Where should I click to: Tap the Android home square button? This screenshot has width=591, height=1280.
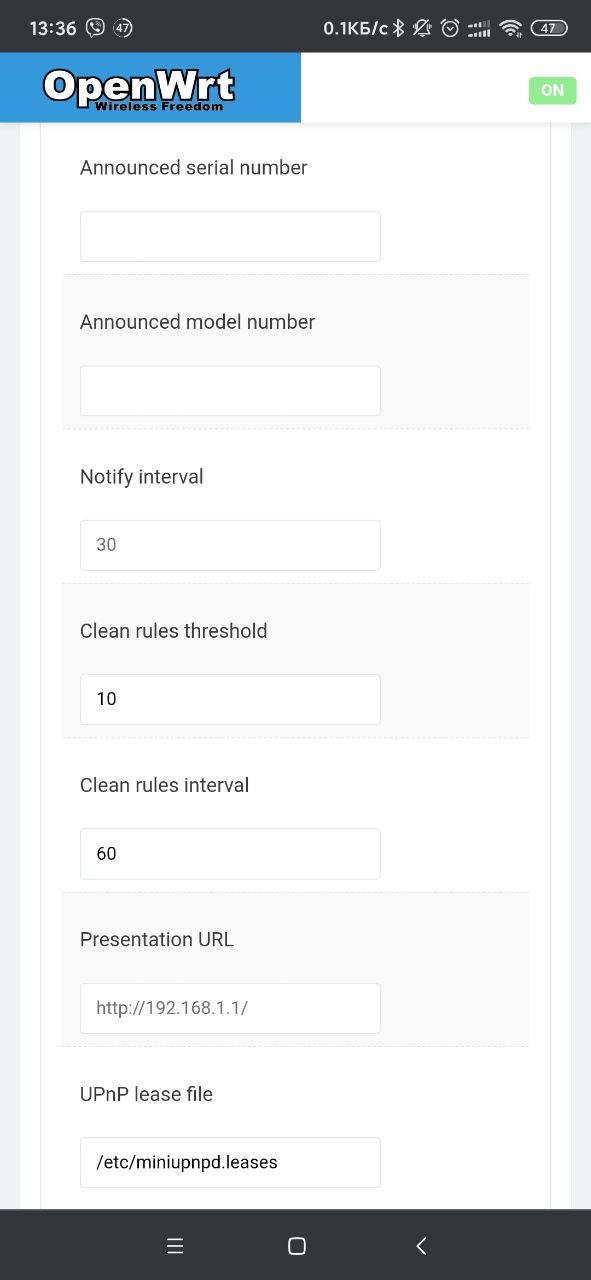[296, 1245]
